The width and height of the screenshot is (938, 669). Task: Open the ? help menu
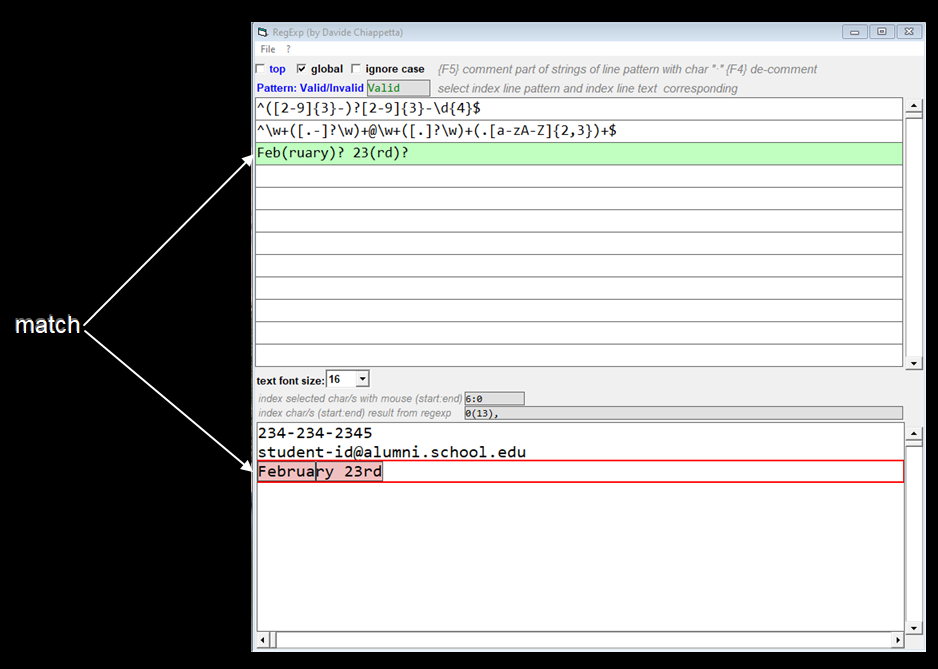tap(288, 49)
